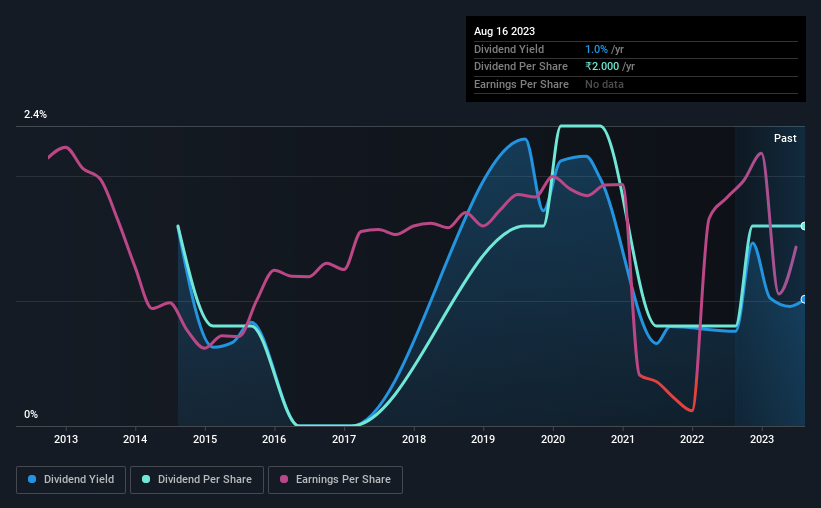The width and height of the screenshot is (821, 508).
Task: Click the Past label in the chart
Action: click(x=785, y=138)
